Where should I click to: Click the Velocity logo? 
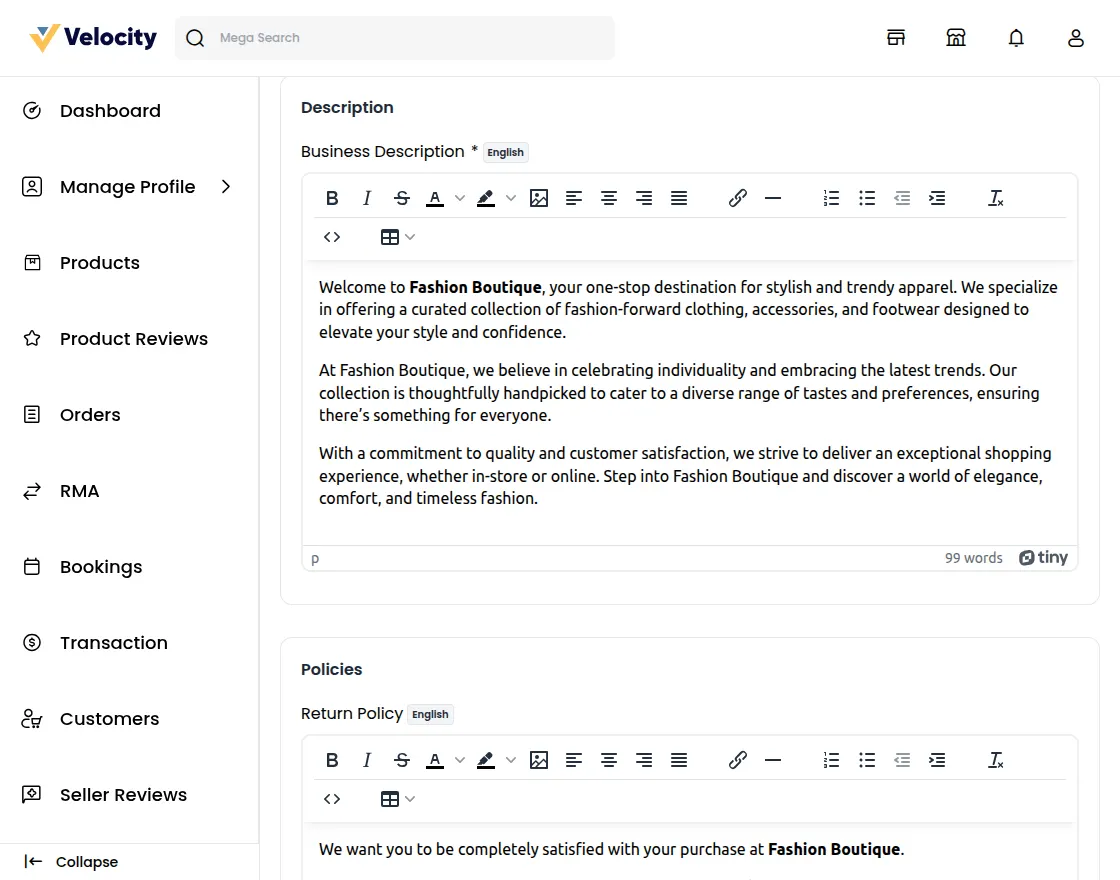[x=93, y=38]
